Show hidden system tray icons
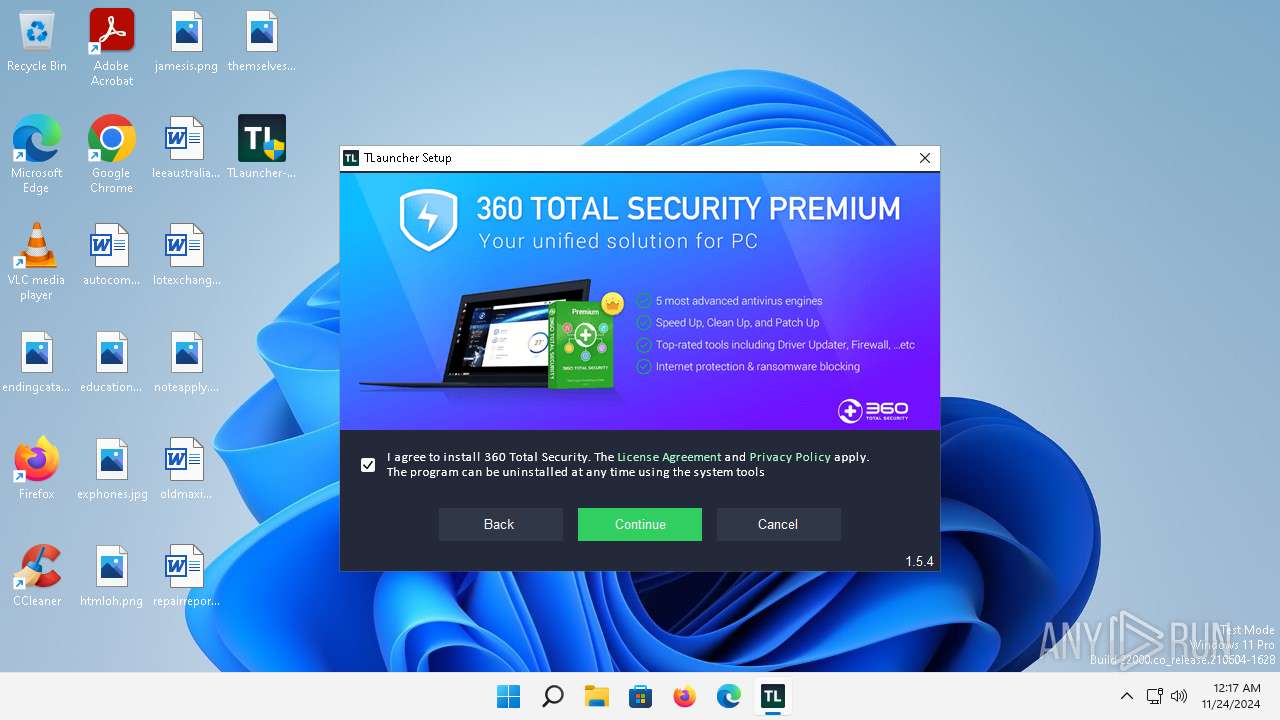The image size is (1280, 720). pos(1126,696)
